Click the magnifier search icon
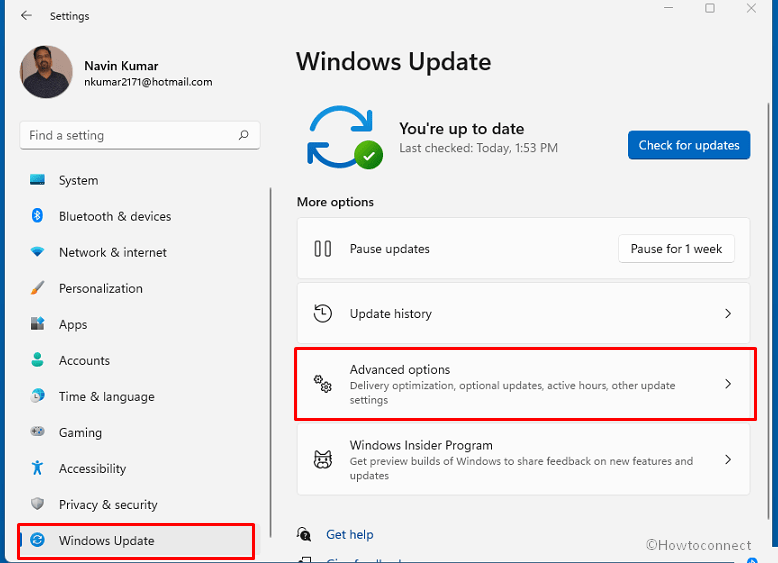Image resolution: width=778 pixels, height=563 pixels. pos(244,135)
